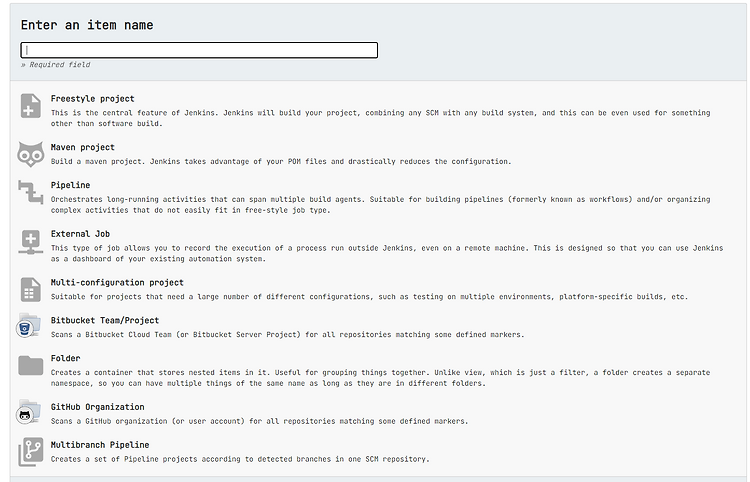Choose the Freestyle project title
Screen dimensions: 750x482
click(x=92, y=99)
